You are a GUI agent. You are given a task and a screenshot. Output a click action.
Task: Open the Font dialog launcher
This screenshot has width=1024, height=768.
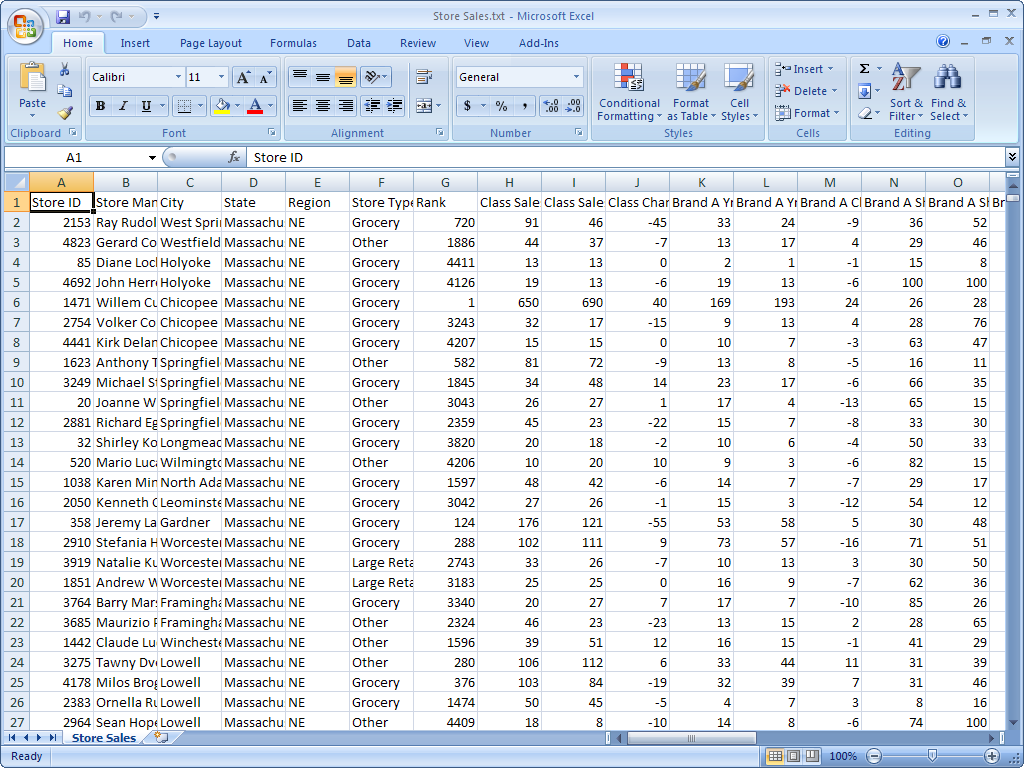(272, 133)
